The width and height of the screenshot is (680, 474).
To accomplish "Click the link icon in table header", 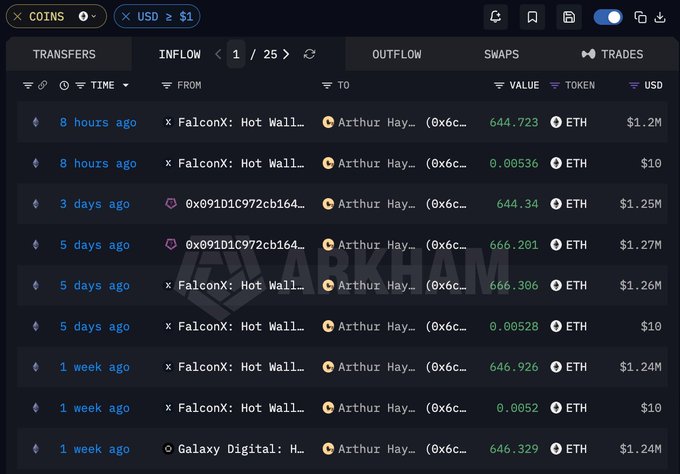I will click(42, 85).
